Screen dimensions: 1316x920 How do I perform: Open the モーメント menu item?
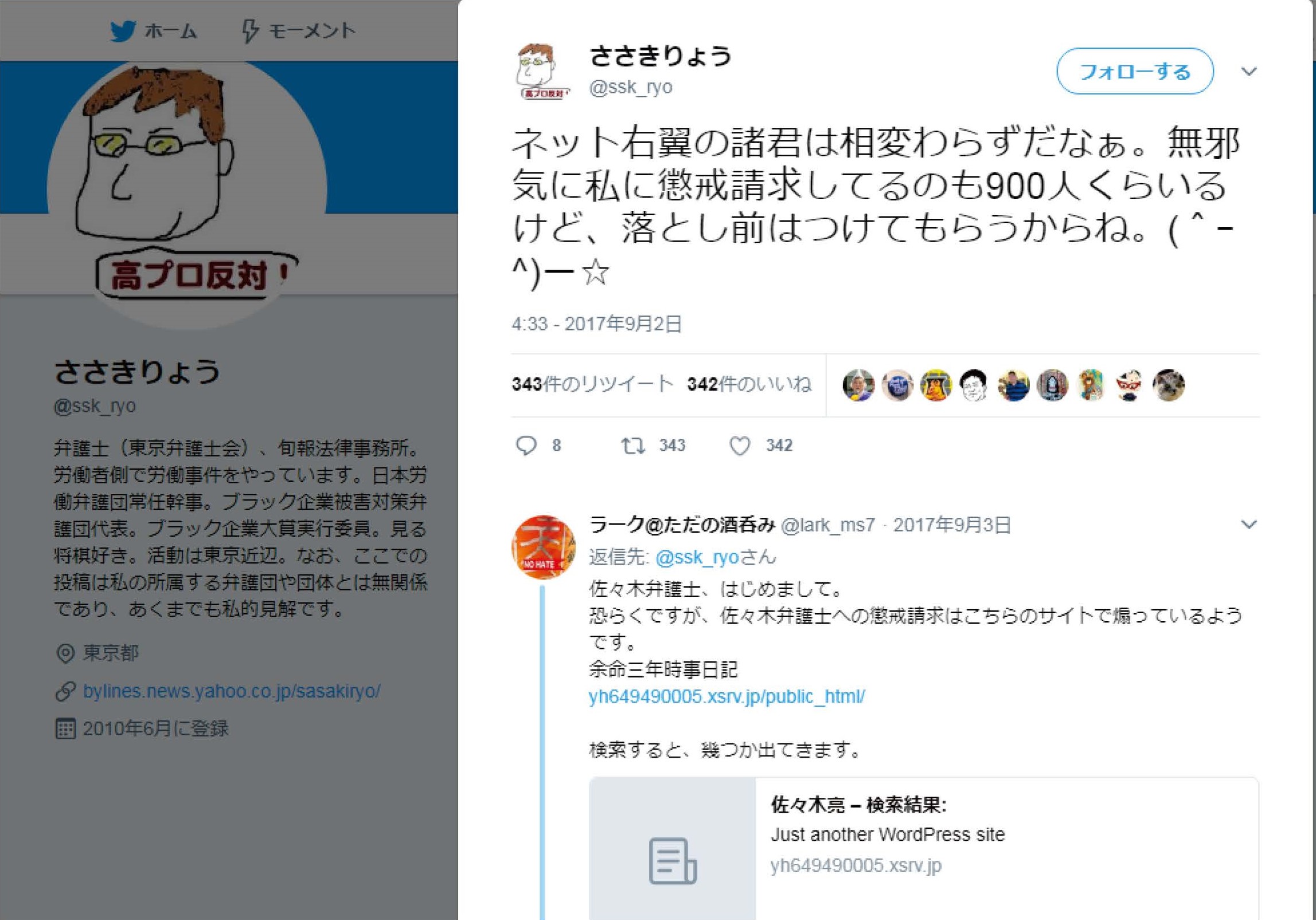coord(298,31)
